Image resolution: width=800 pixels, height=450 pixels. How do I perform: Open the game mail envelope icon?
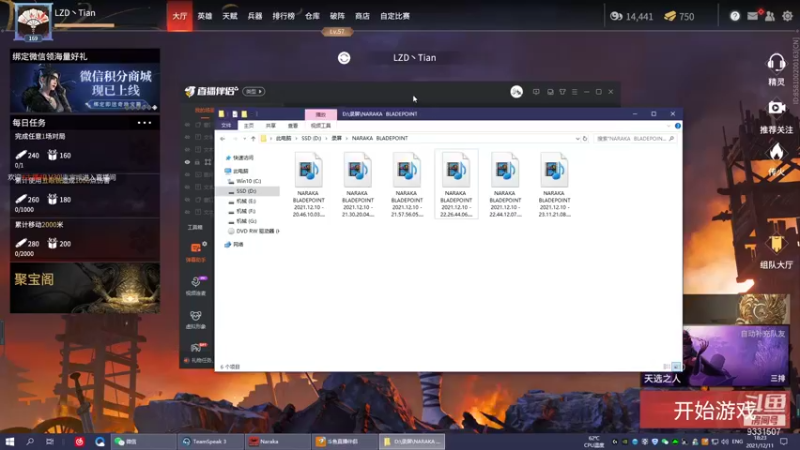753,16
